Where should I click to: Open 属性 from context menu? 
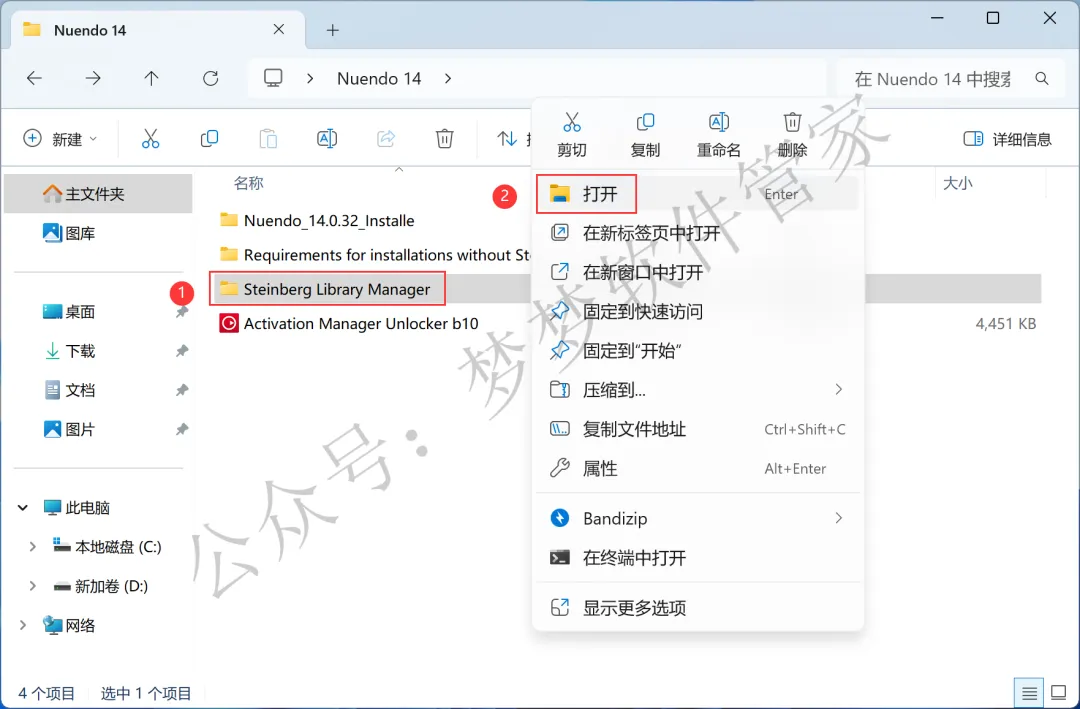[x=697, y=469]
